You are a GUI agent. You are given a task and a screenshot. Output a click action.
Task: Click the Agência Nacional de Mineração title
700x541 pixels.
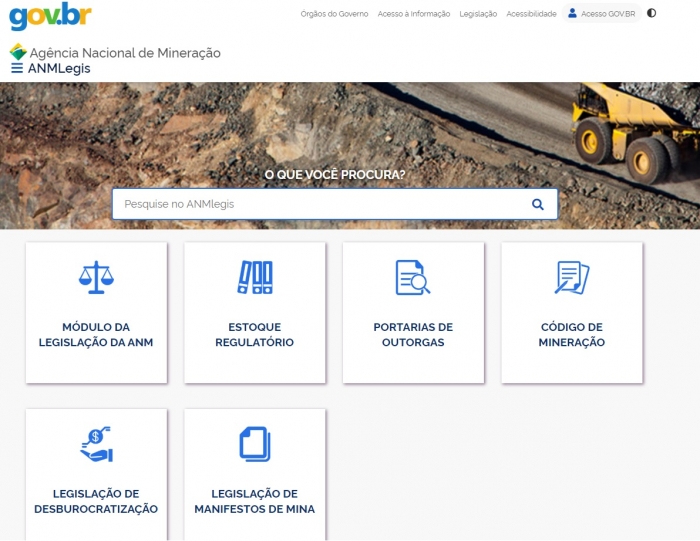click(x=125, y=53)
